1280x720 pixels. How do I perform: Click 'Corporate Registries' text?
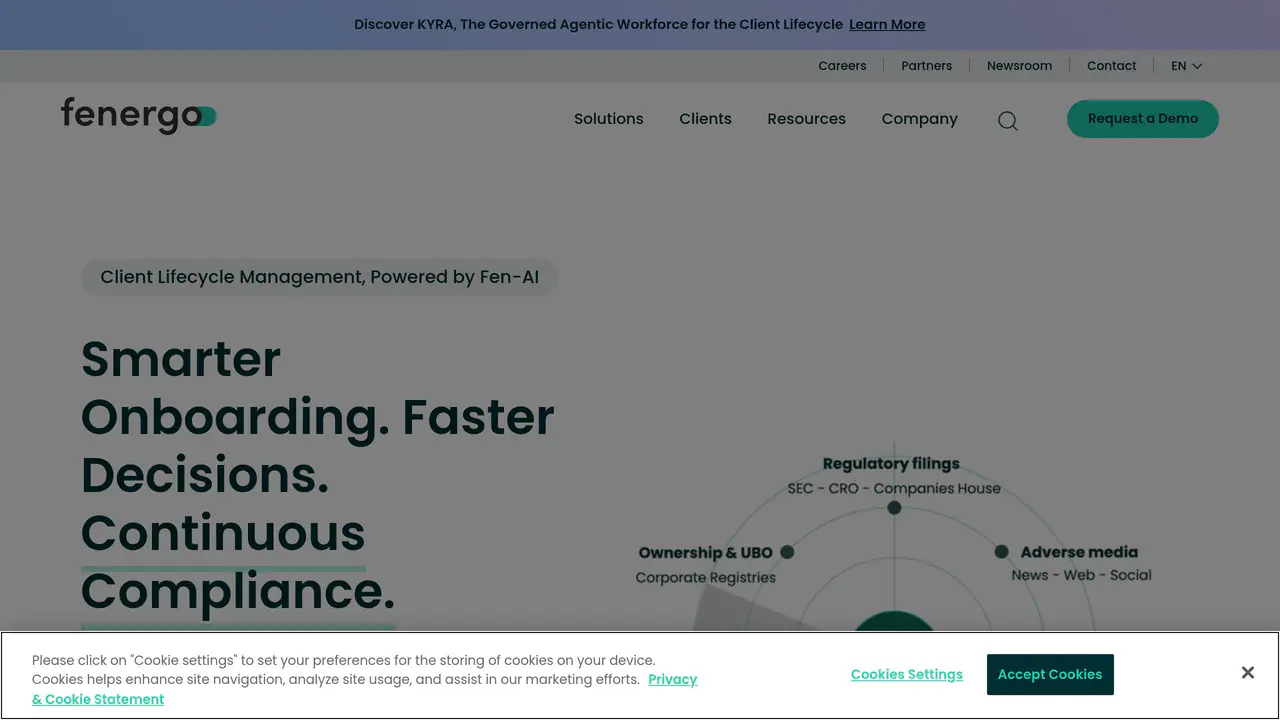pos(705,577)
